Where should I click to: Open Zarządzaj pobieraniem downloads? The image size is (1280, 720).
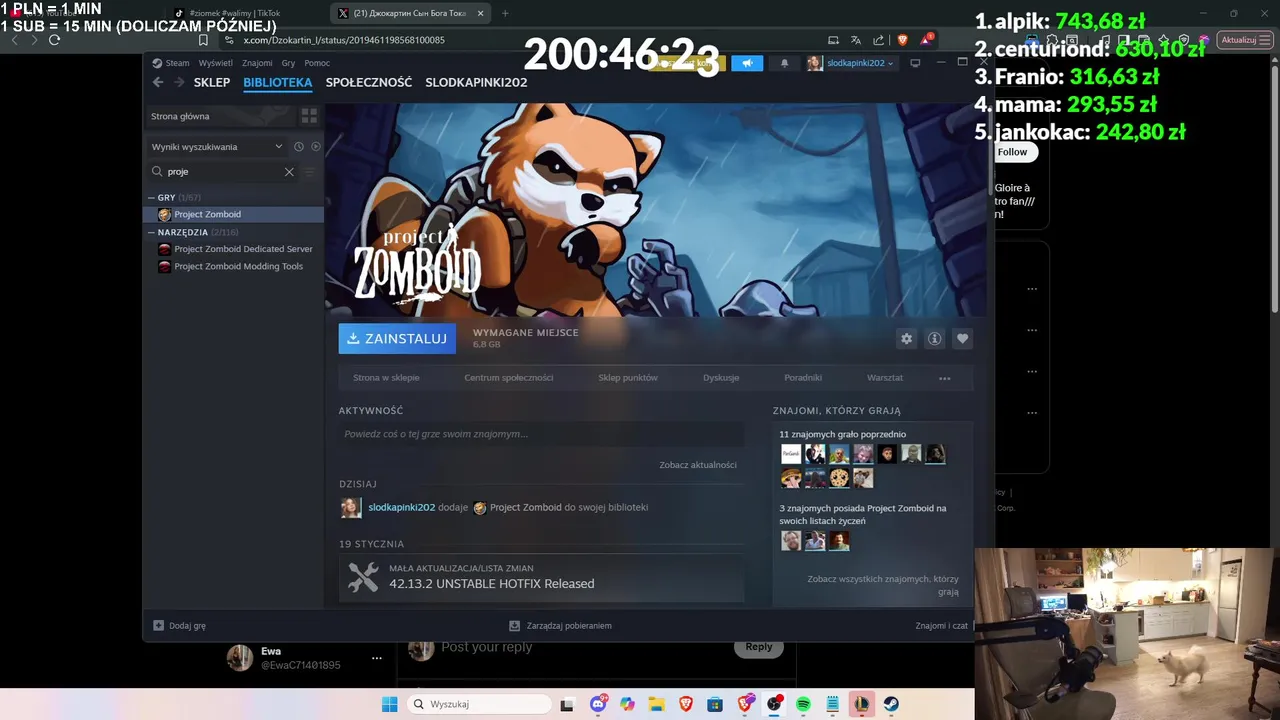tap(560, 626)
